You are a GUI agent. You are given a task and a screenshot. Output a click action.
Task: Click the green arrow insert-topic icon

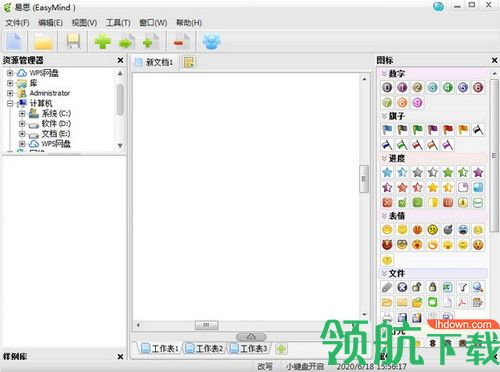pos(126,42)
